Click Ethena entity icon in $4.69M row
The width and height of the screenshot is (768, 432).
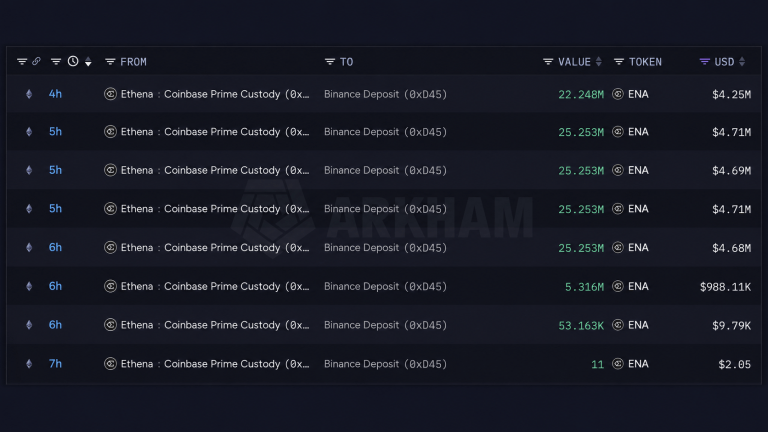pos(110,170)
